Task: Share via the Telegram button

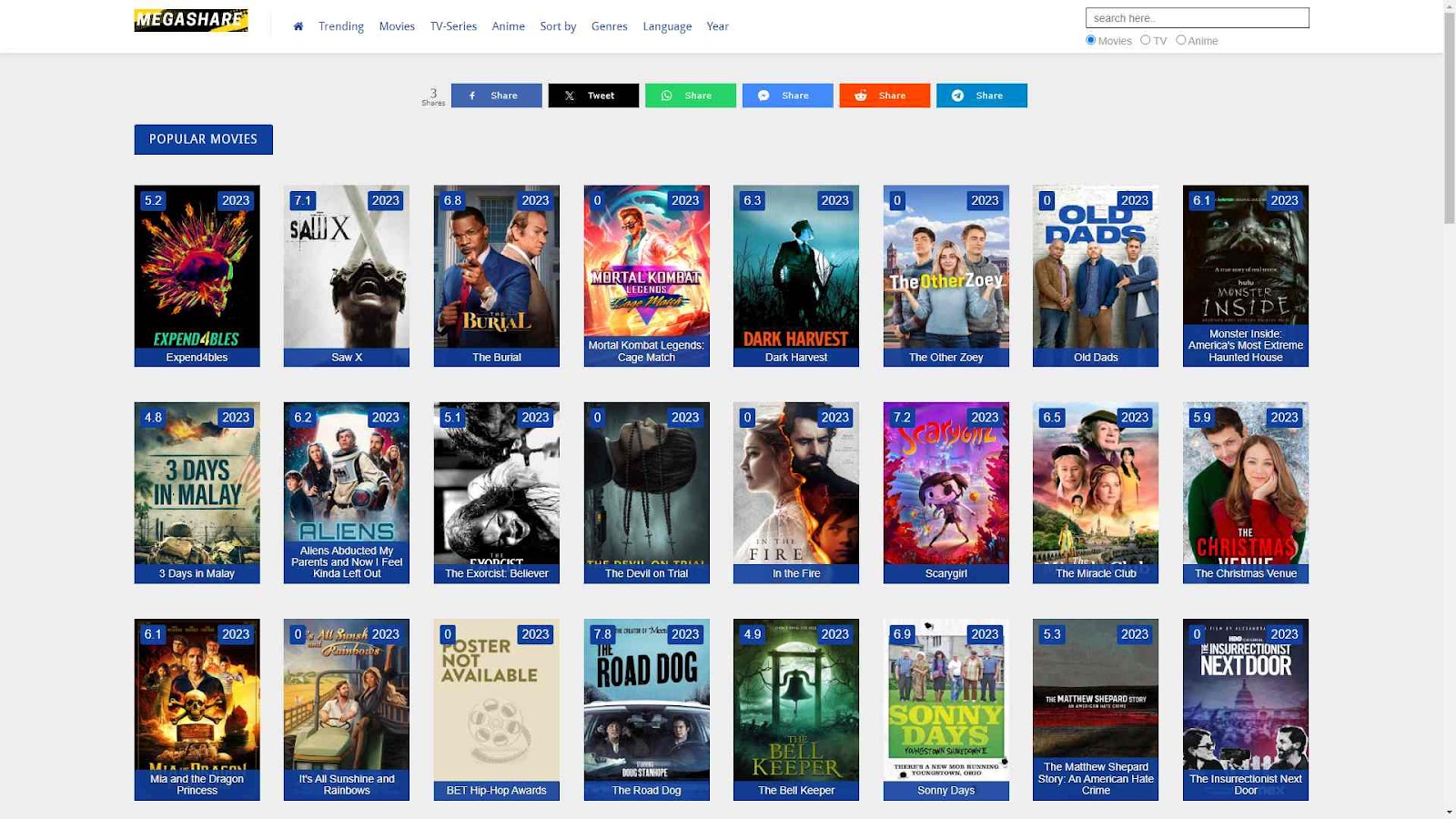Action: [981, 96]
